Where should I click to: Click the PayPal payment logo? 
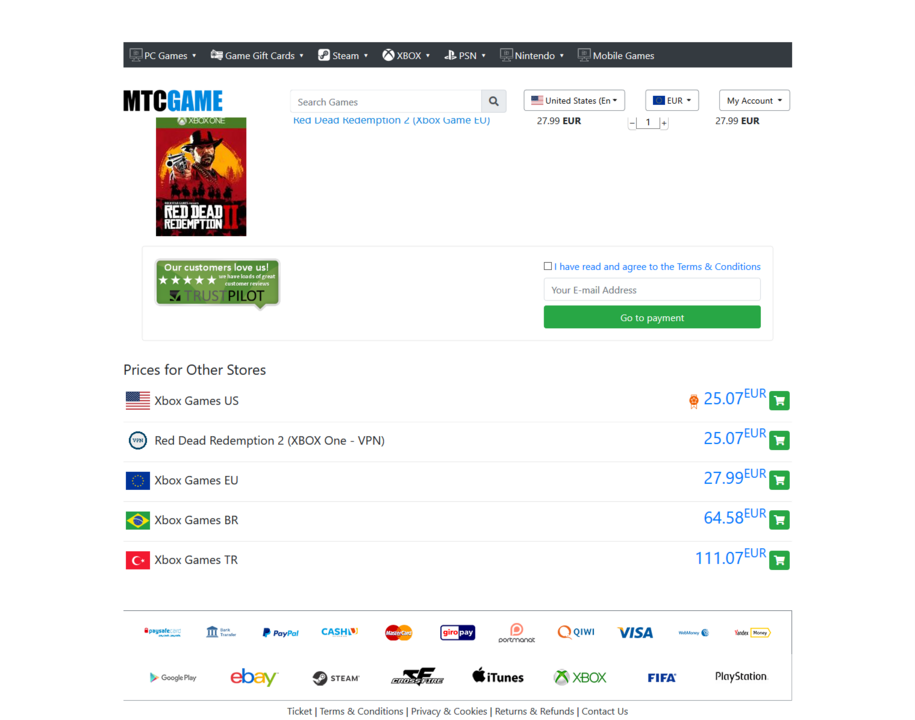281,632
